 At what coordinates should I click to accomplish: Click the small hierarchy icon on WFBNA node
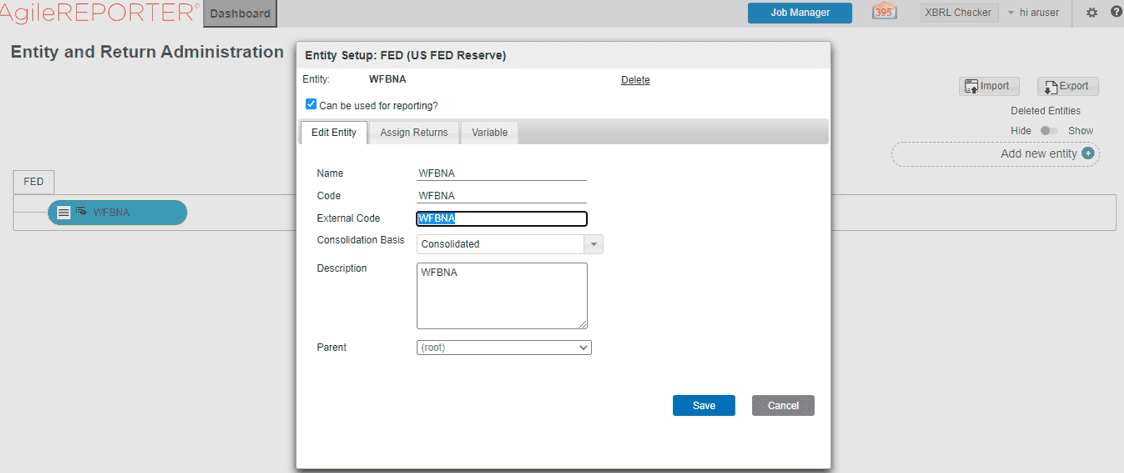click(80, 211)
